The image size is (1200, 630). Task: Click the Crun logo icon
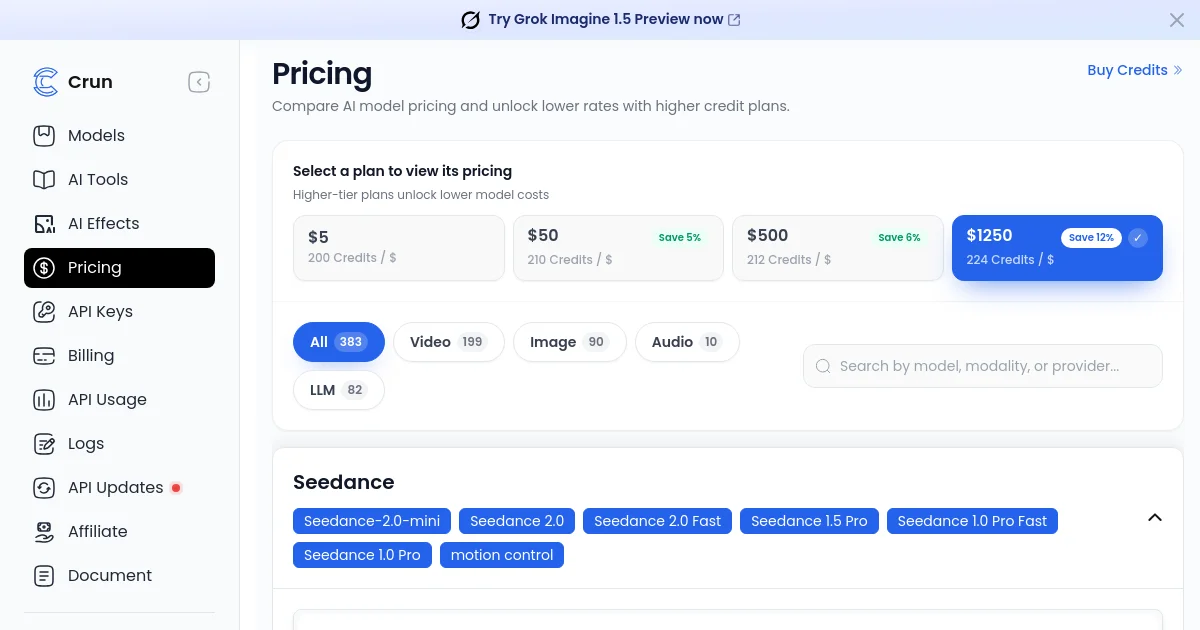(x=45, y=82)
